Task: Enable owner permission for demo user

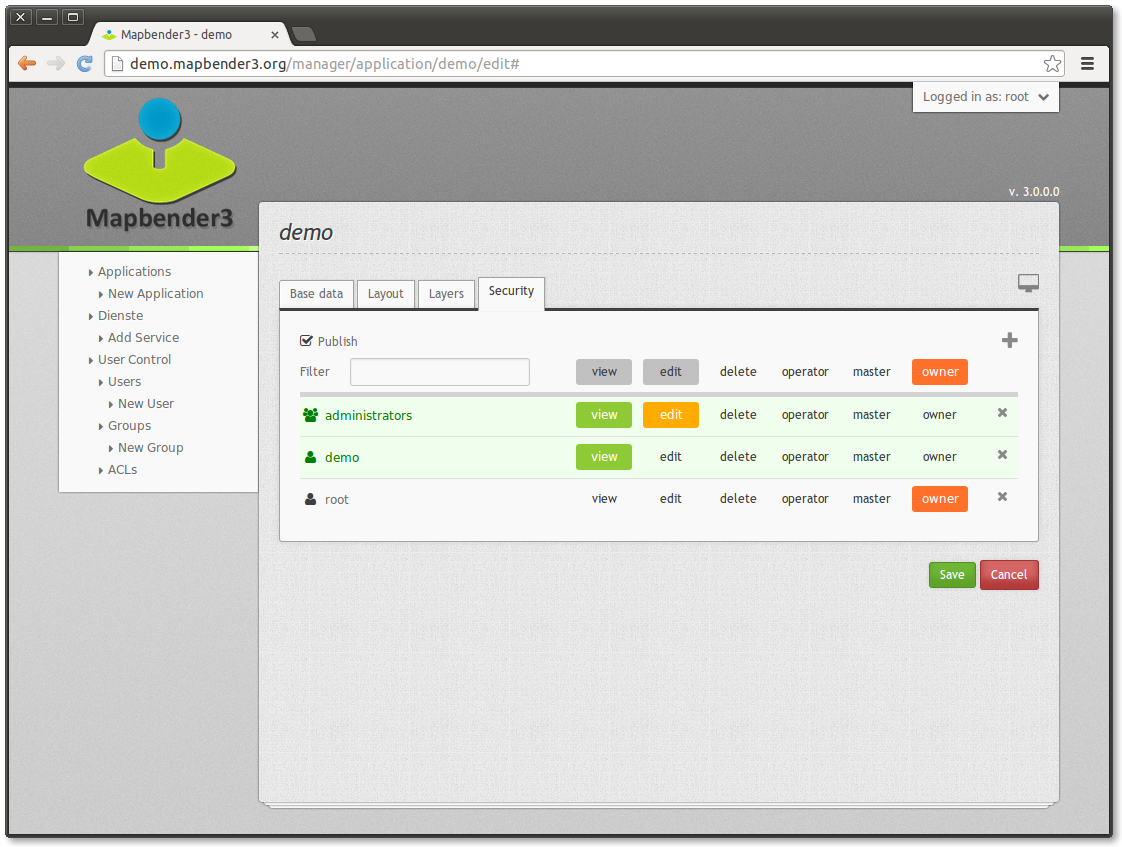Action: [940, 457]
